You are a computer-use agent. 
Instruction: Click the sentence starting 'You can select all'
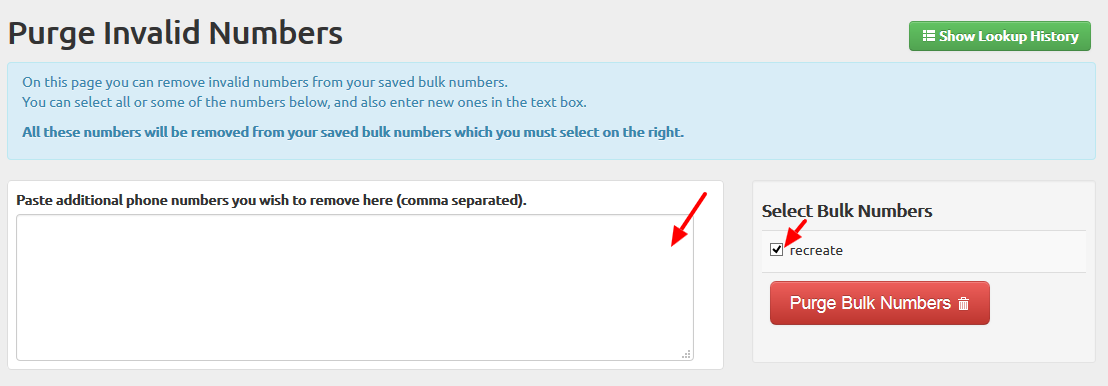point(304,103)
